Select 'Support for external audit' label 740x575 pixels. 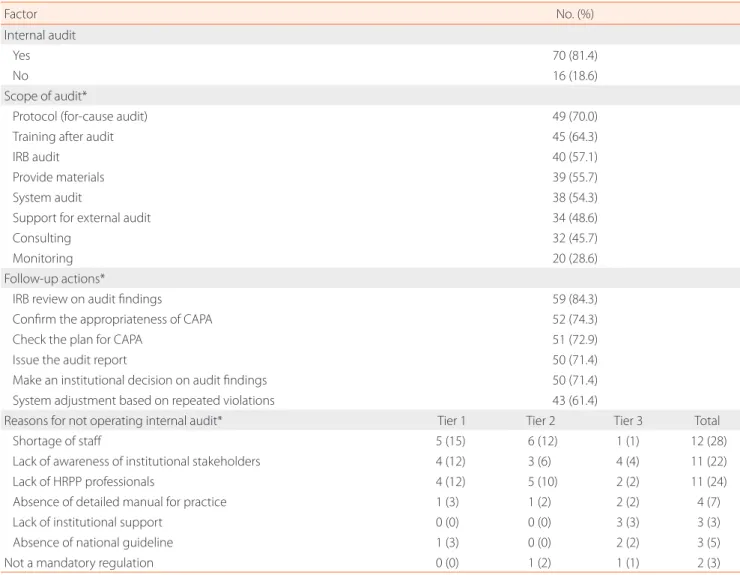(81, 218)
